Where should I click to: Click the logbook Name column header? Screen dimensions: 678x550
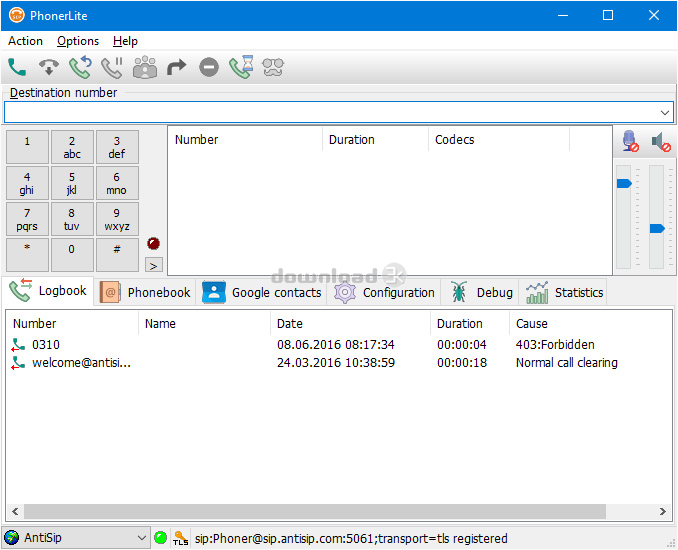tap(204, 323)
